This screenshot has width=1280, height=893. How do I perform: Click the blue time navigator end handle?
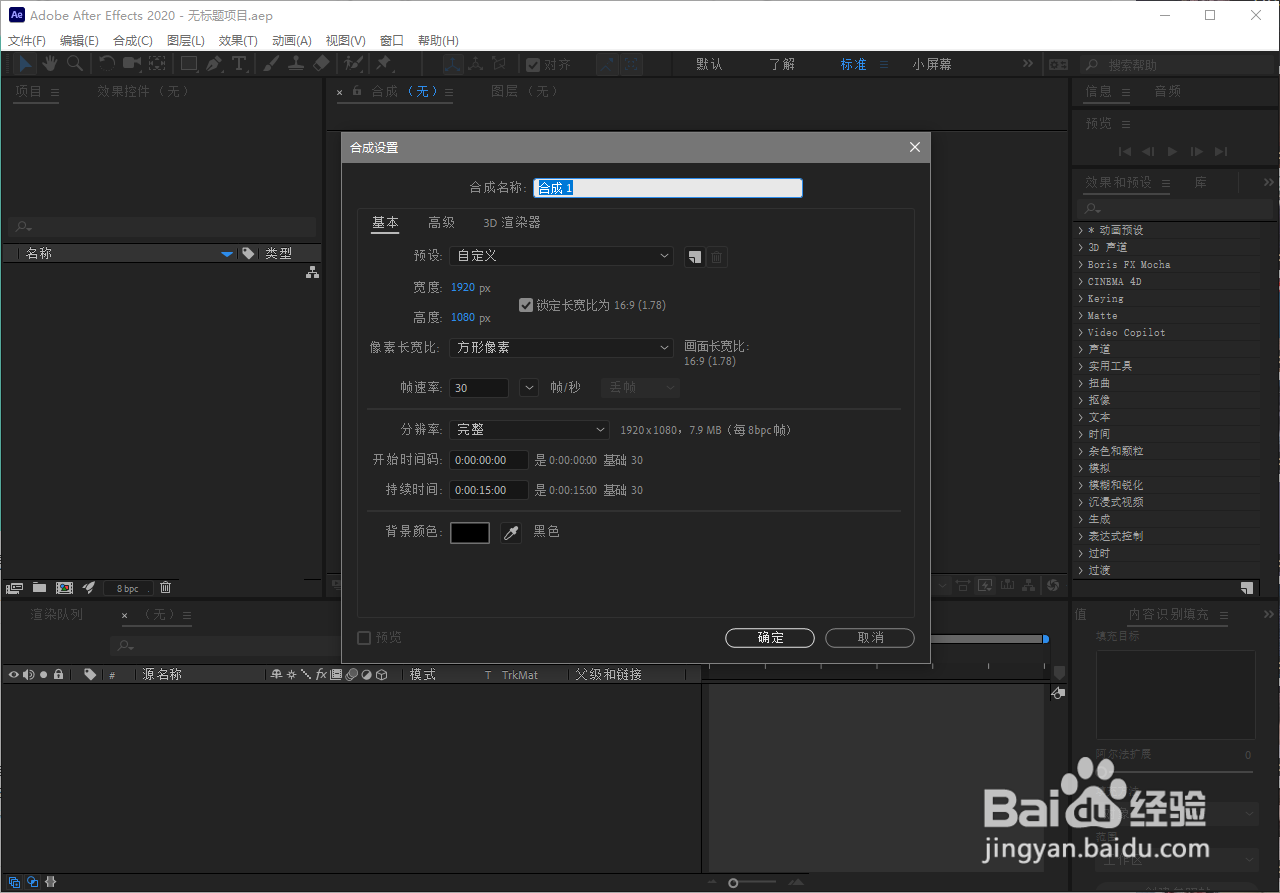(x=1046, y=638)
